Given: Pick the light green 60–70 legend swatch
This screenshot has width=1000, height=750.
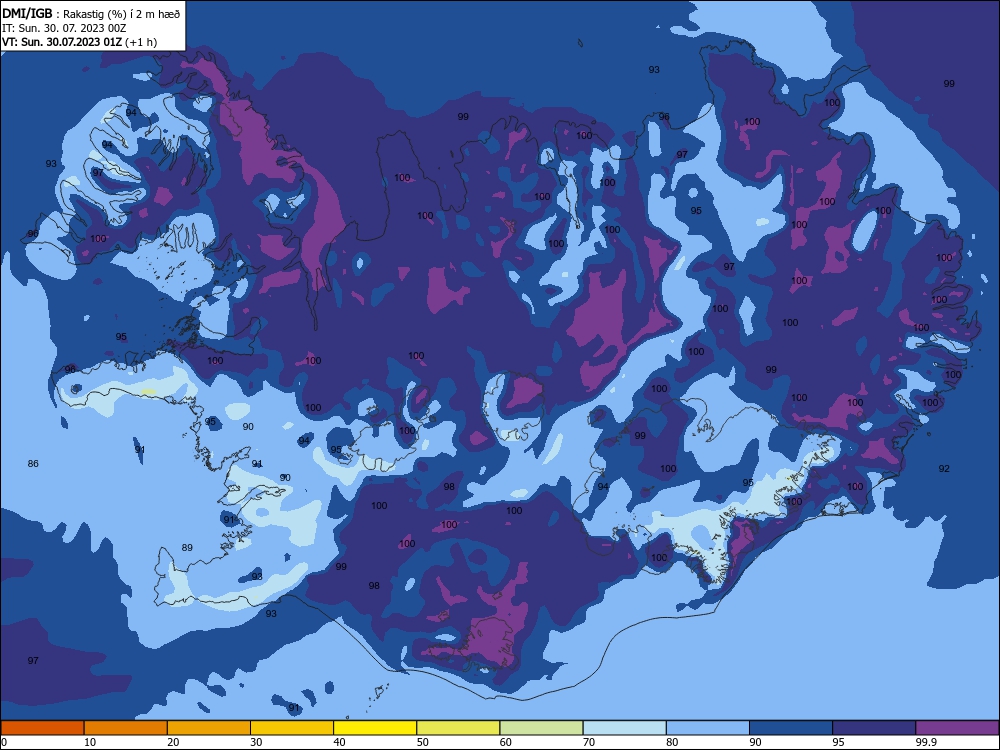Looking at the screenshot, I should point(541,728).
